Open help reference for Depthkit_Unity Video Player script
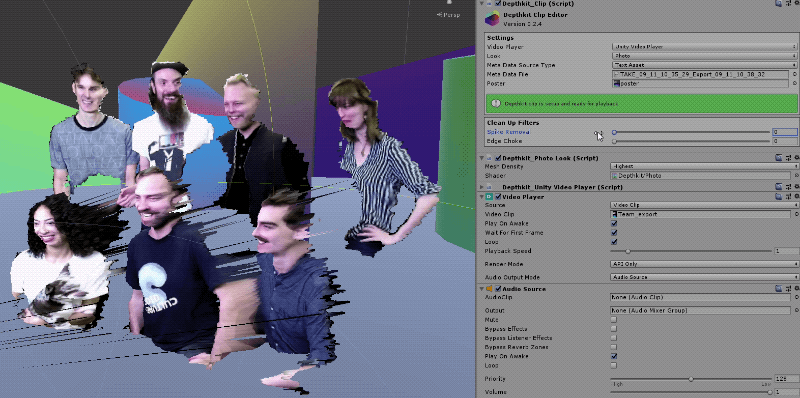 coord(778,187)
